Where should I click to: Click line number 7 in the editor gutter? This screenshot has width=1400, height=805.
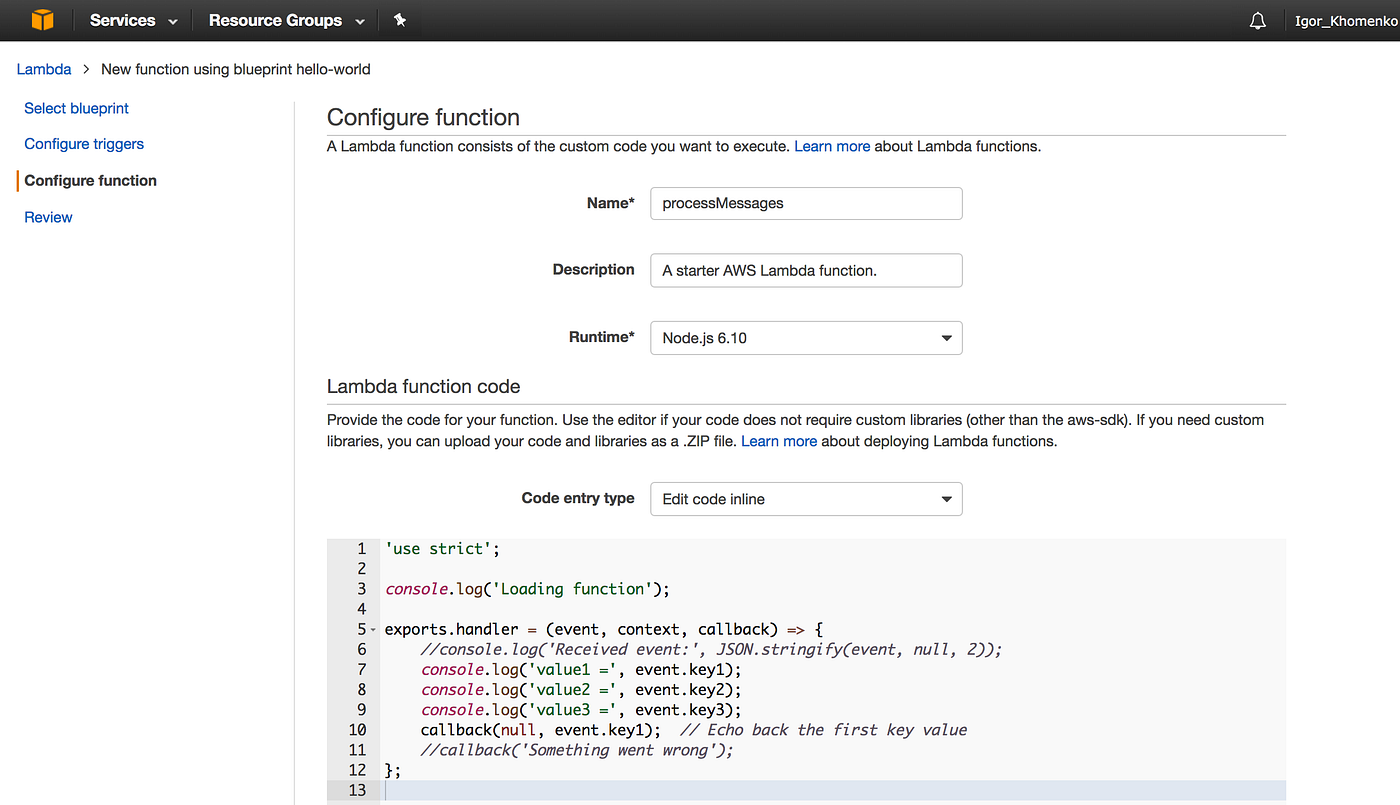click(x=357, y=669)
